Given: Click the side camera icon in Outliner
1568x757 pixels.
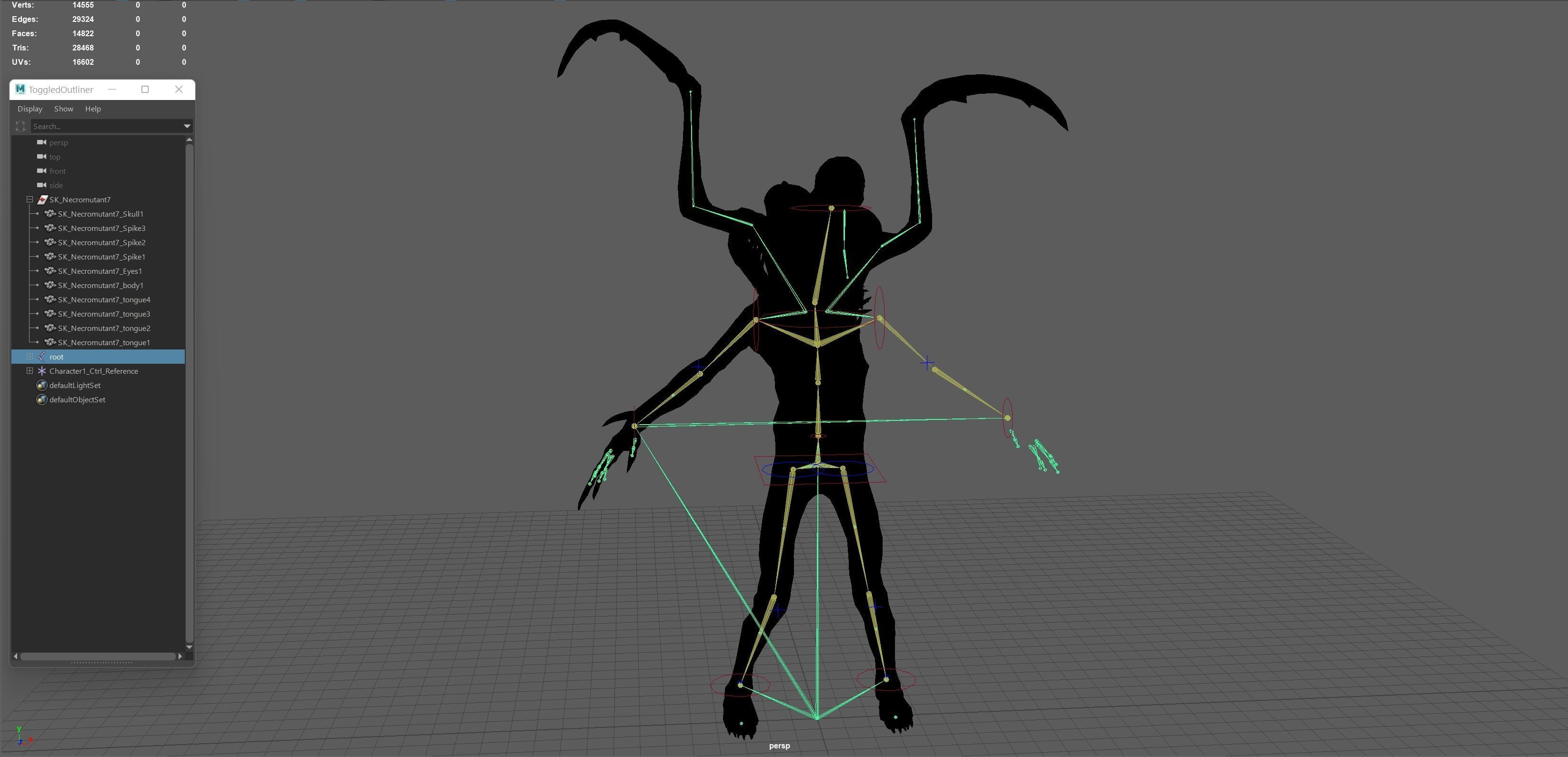Looking at the screenshot, I should coord(41,185).
